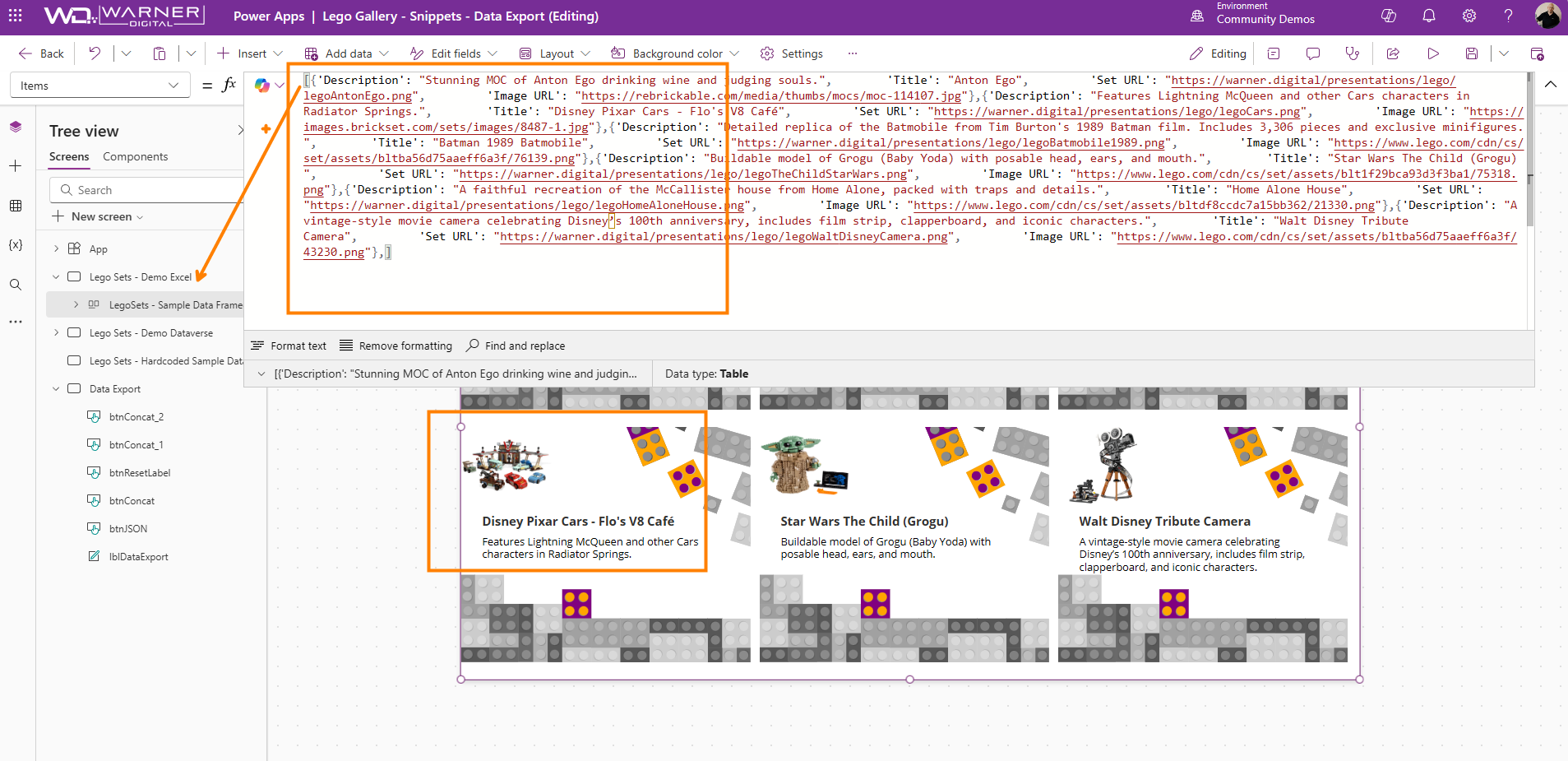Click the Editing mode button
Viewport: 1568px width, 761px height.
tap(1218, 53)
